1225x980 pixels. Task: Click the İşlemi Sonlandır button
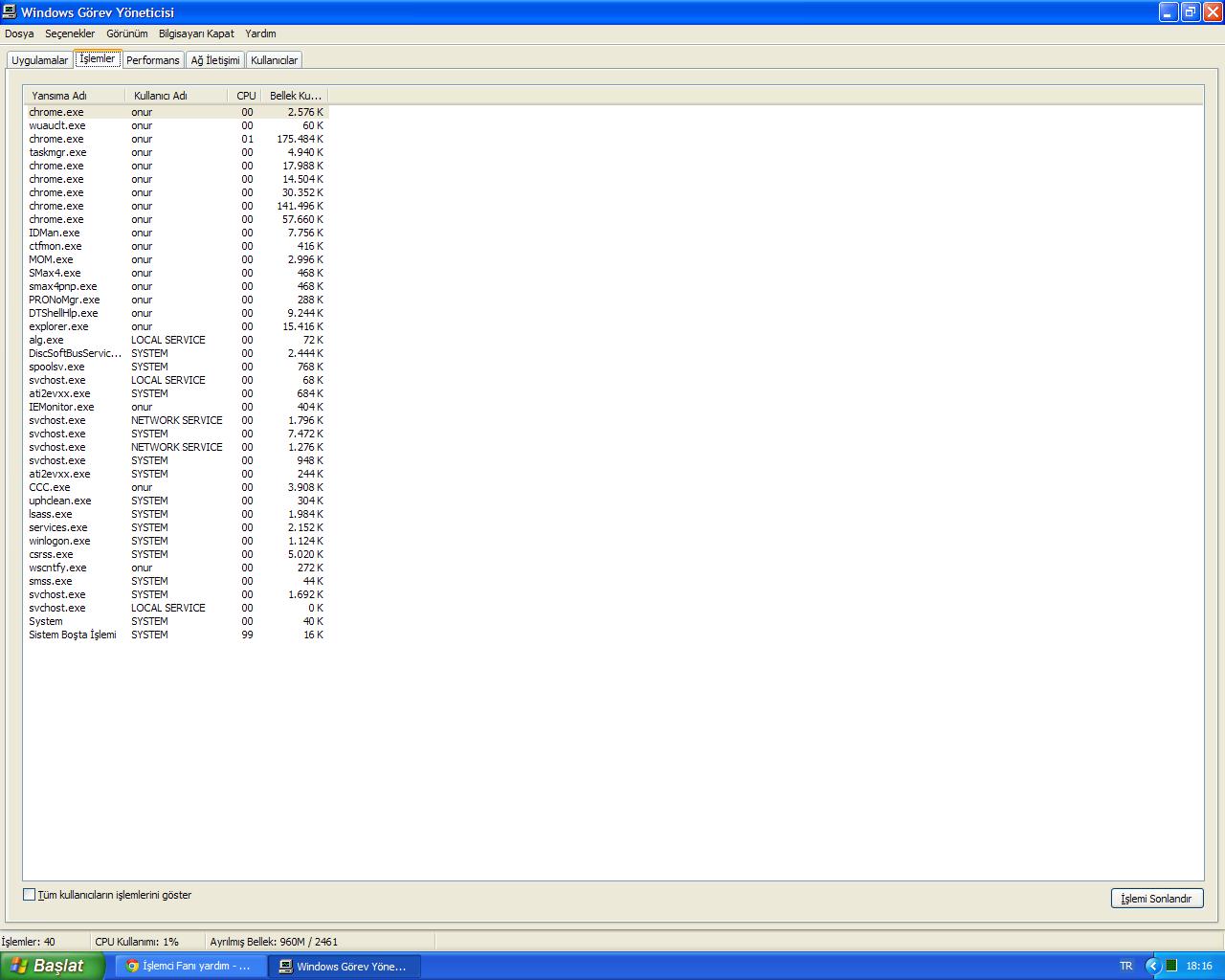pyautogui.click(x=1157, y=899)
